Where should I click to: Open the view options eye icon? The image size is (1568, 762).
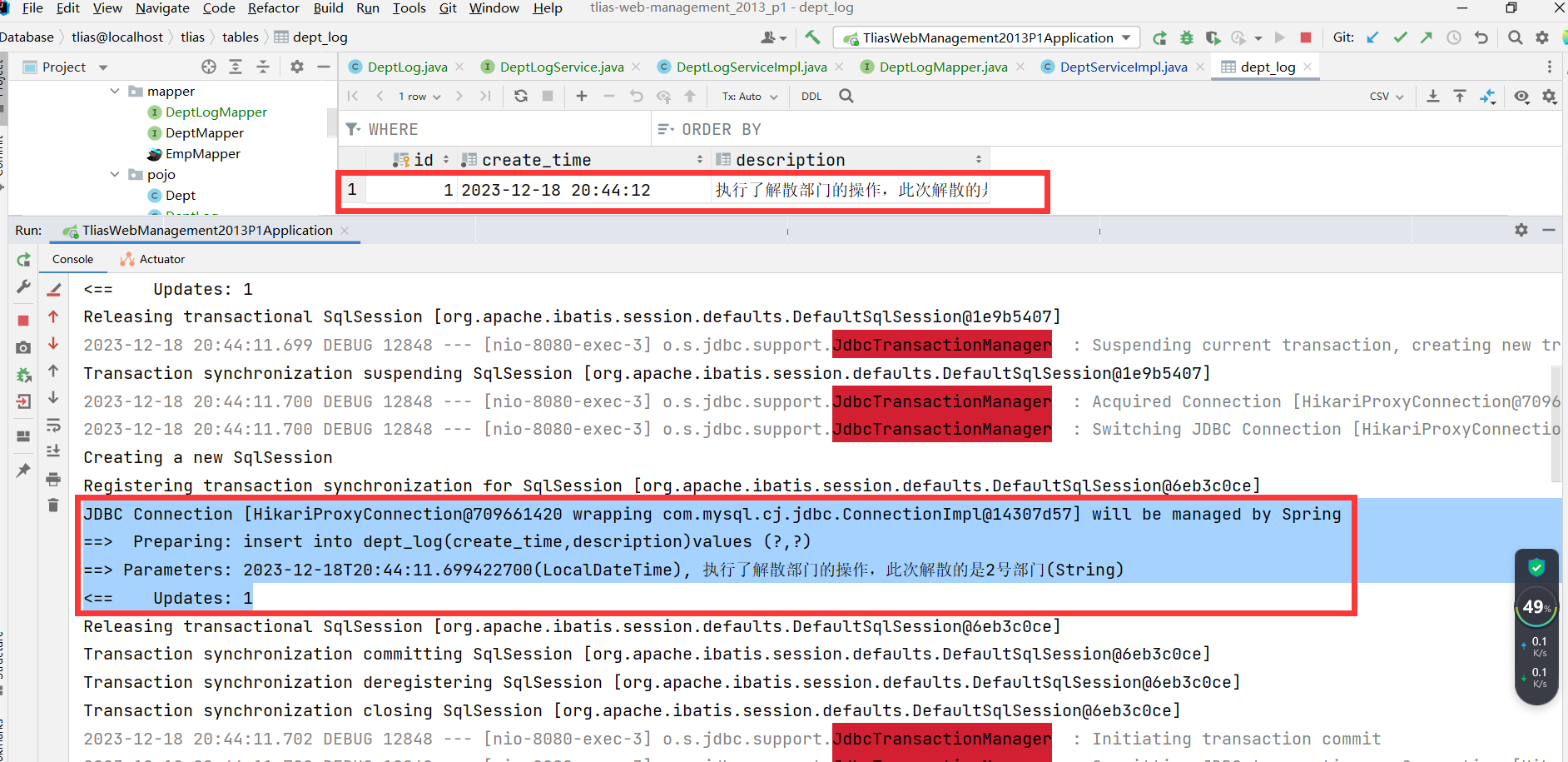(1522, 96)
